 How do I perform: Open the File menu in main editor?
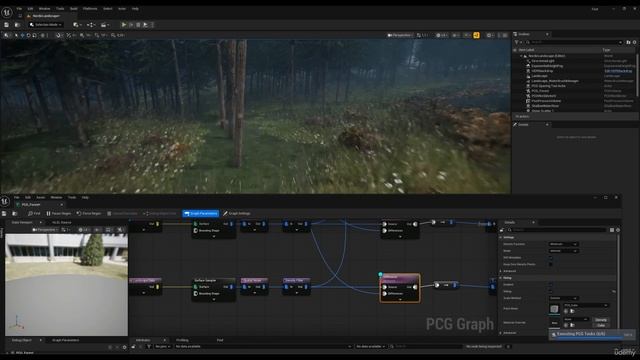pyautogui.click(x=19, y=9)
